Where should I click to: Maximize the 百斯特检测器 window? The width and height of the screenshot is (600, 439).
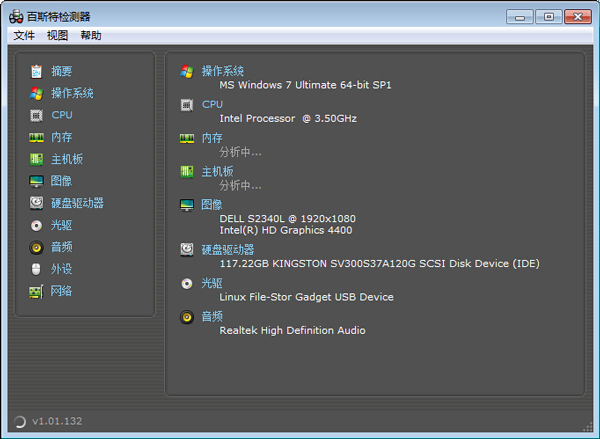(x=549, y=17)
